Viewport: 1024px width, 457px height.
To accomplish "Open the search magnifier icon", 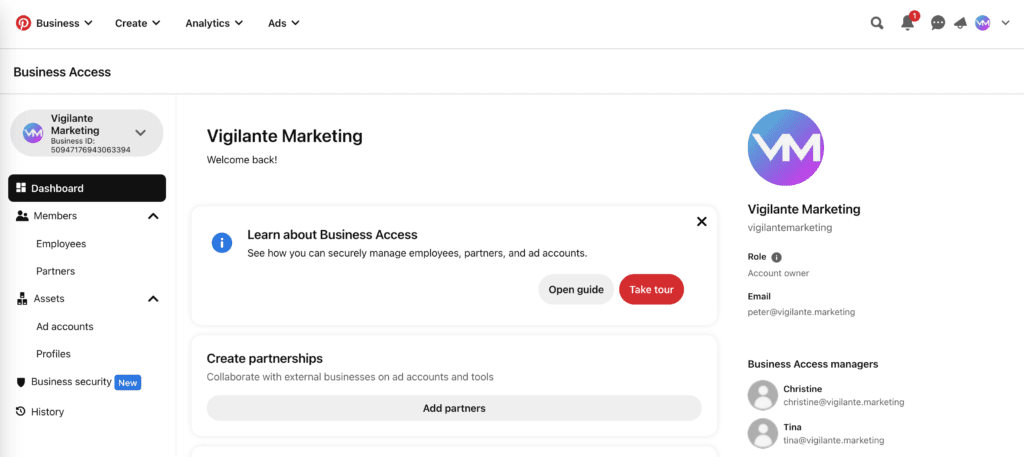I will point(877,23).
